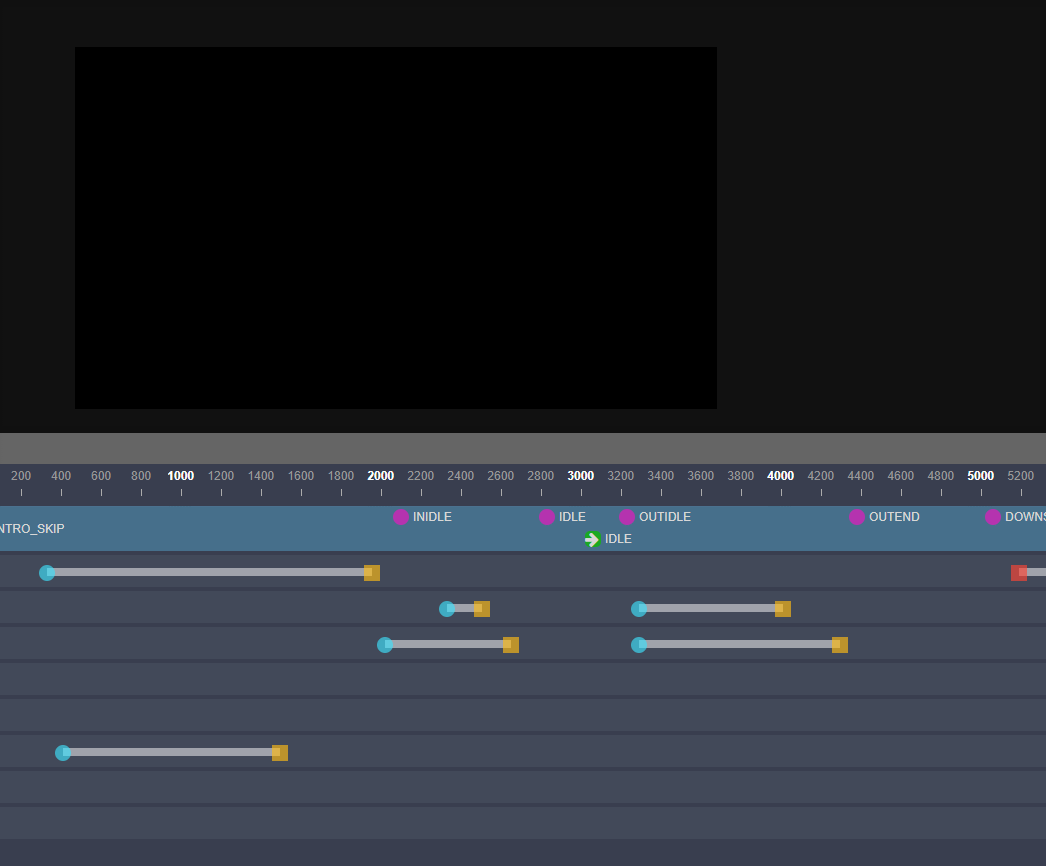Screen dimensions: 1046x866
Task: Select the INIDLE purple marker
Action: [401, 517]
